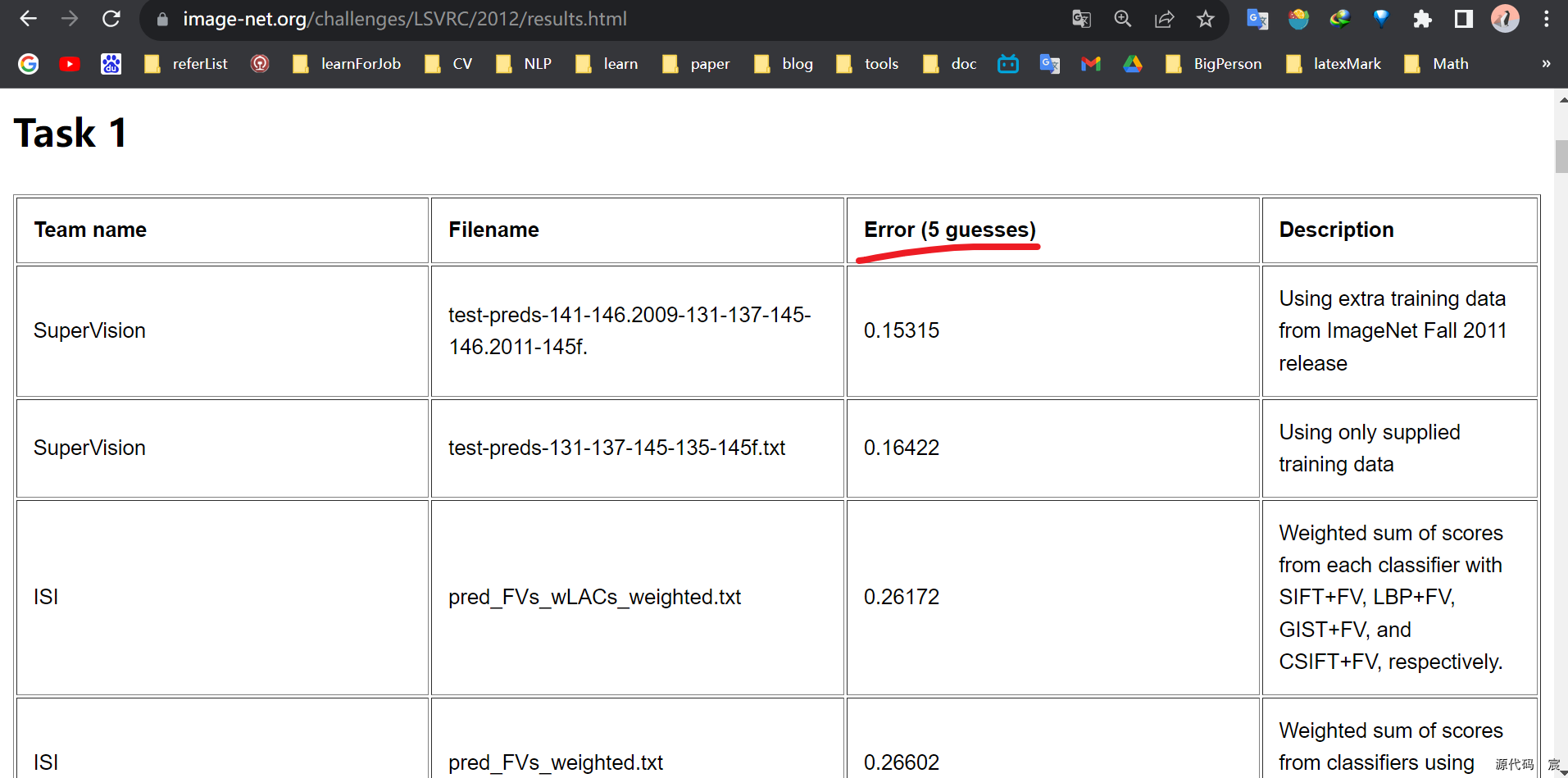Click filename pred_FVs_weighted.txt
1568x778 pixels.
pos(556,762)
